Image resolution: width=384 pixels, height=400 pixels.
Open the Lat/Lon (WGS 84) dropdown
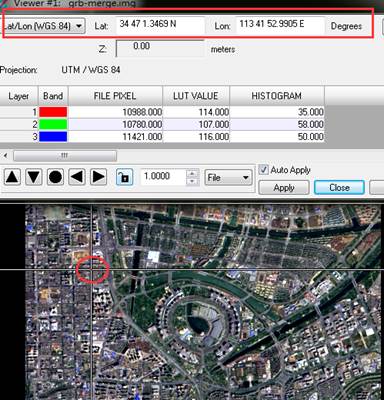[x=43, y=26]
